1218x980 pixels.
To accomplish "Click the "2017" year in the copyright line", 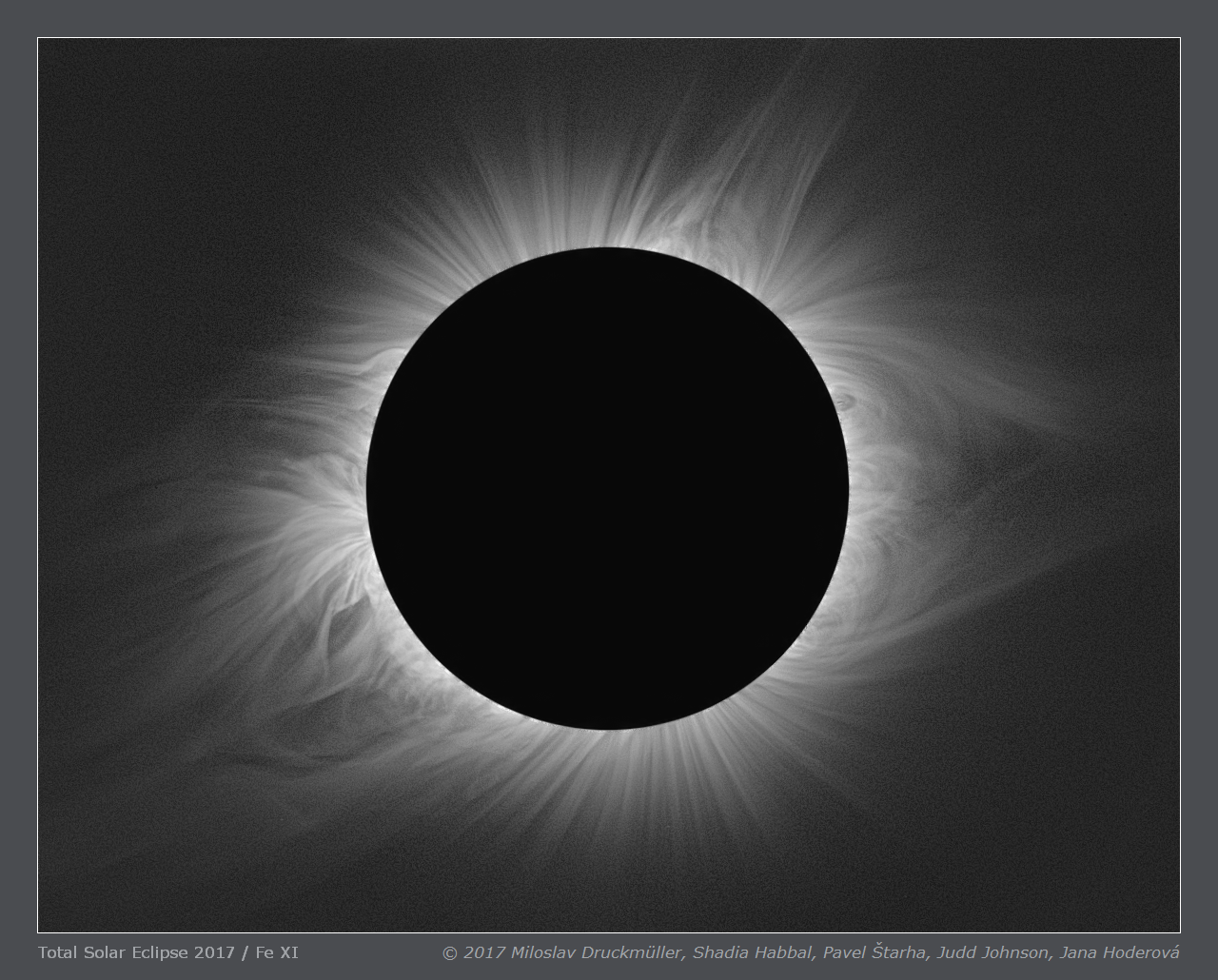I will coord(483,952).
